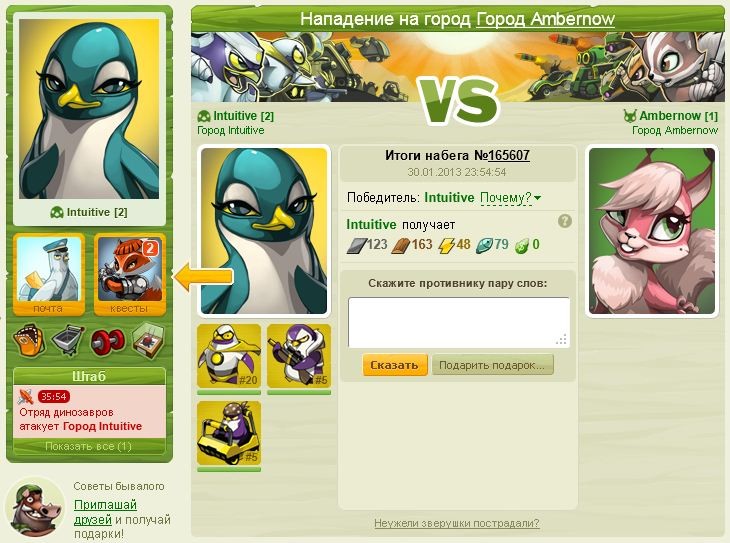The height and width of the screenshot is (543, 730).
Task: Click the question mark help icon
Action: tap(565, 221)
